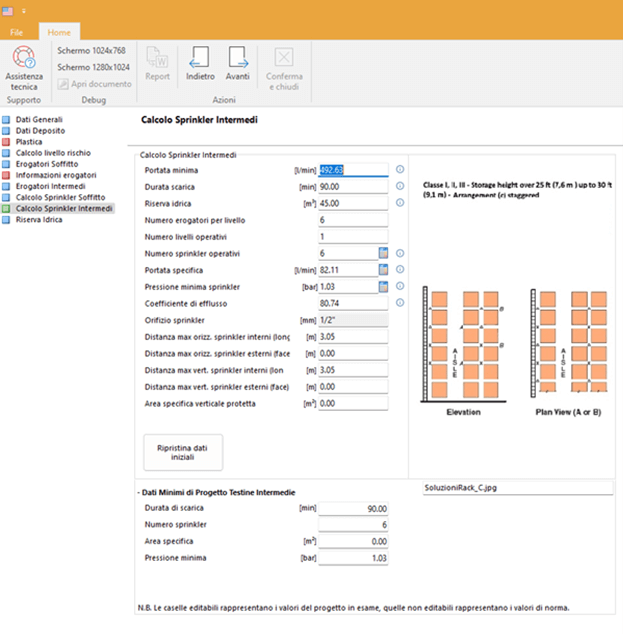Screen dimensions: 623x634
Task: Click info icon next to Riserva idrica
Action: coord(400,203)
